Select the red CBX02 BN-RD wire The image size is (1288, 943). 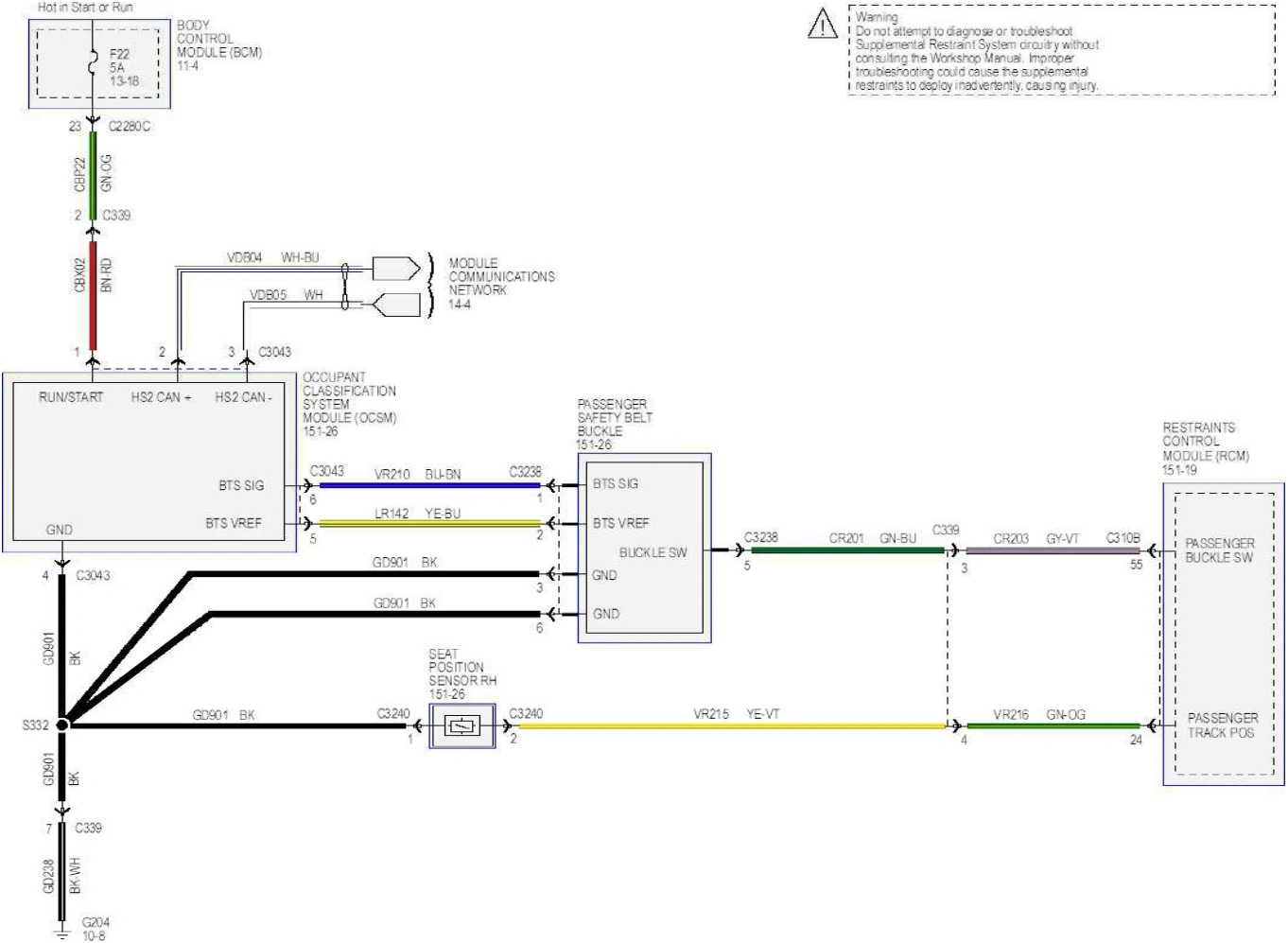tap(93, 294)
